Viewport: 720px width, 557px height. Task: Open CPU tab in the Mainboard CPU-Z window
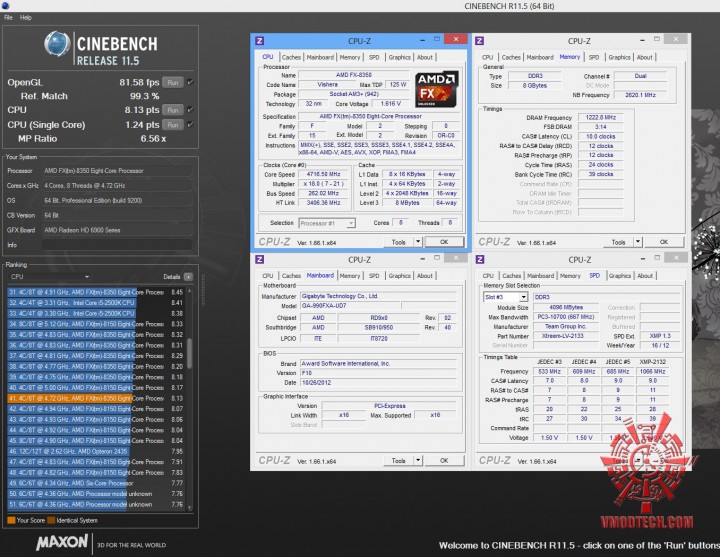click(268, 276)
